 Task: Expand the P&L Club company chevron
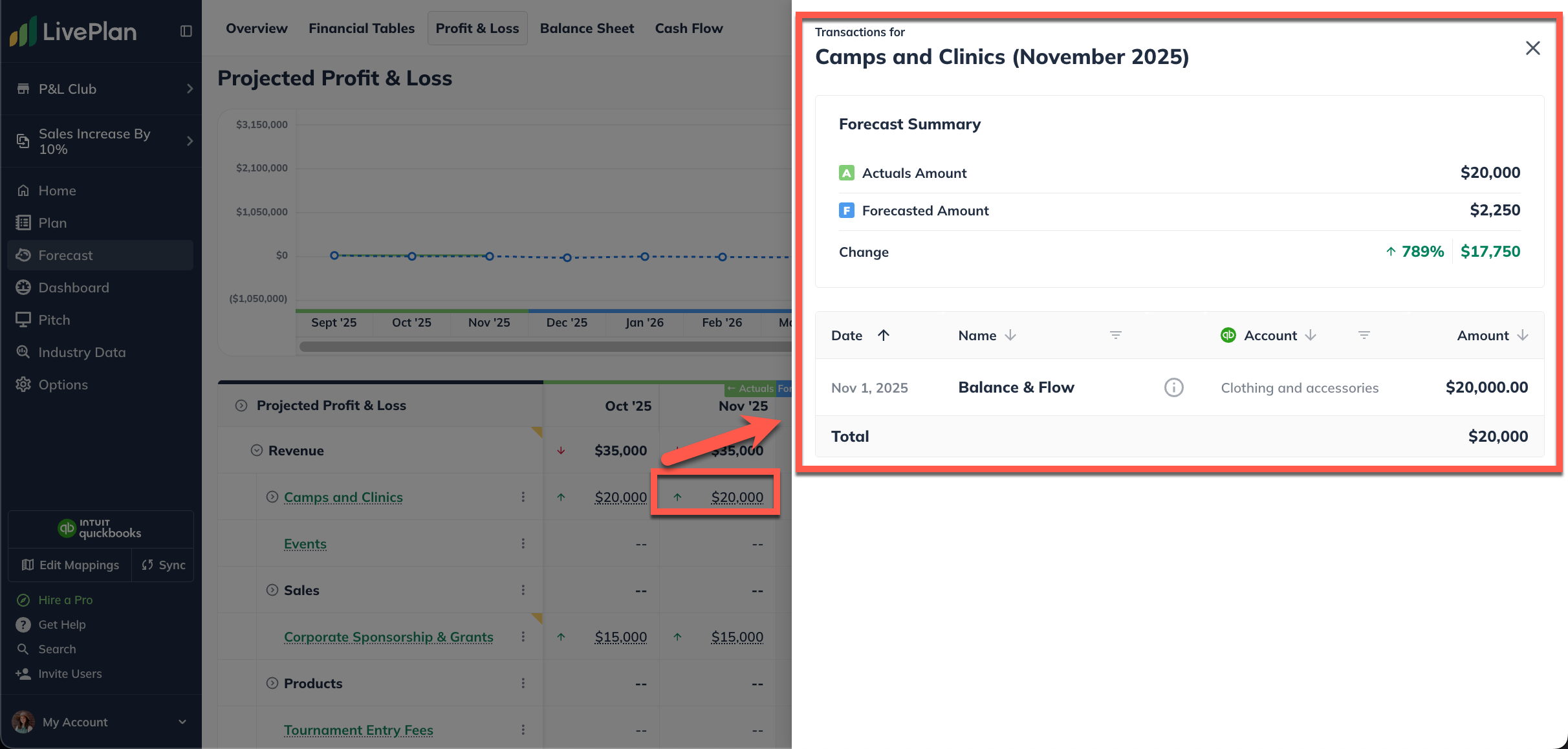[x=190, y=89]
